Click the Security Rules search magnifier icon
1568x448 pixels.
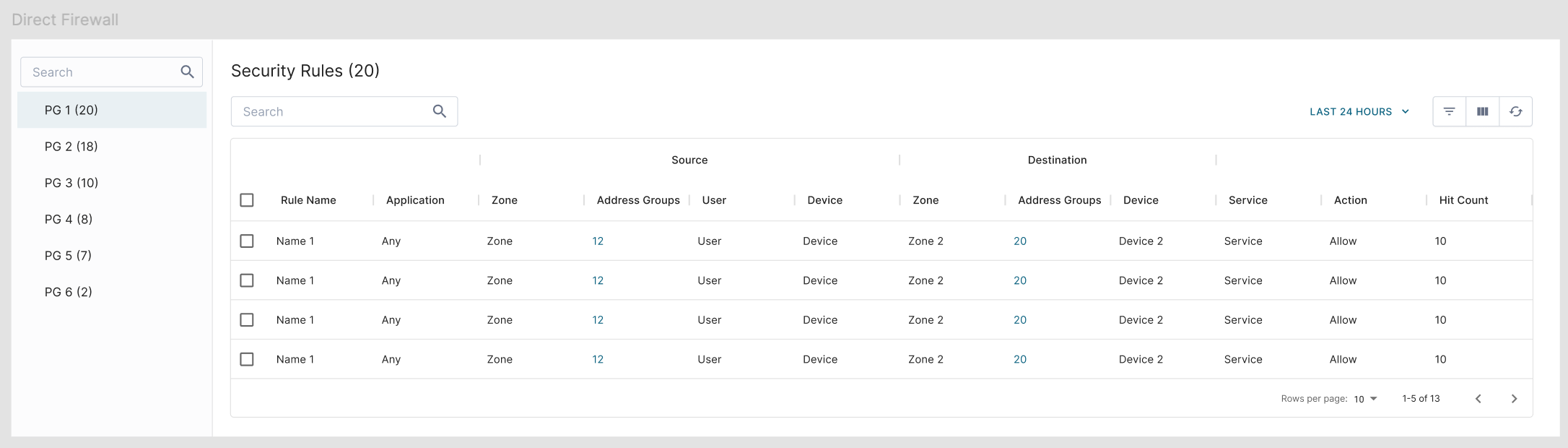(439, 111)
